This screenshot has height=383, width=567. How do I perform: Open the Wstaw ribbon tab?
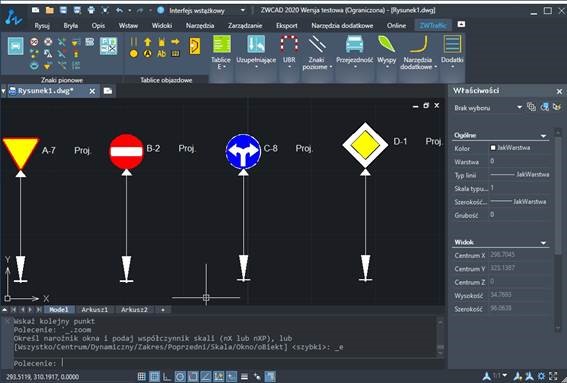pos(128,25)
